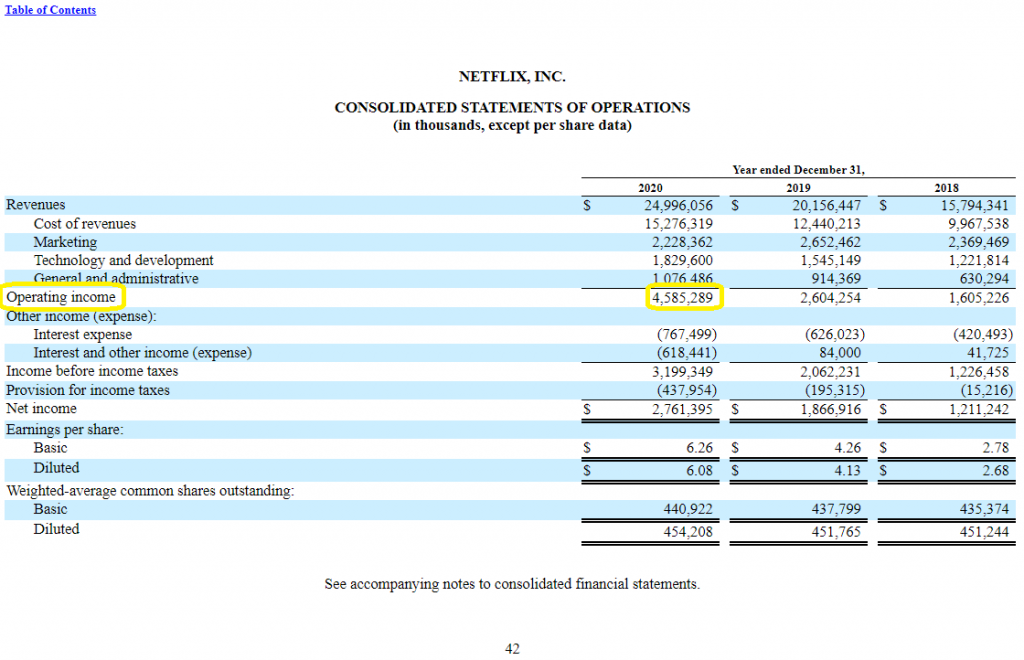
Task: Select the 'Net income' label
Action: pos(41,409)
